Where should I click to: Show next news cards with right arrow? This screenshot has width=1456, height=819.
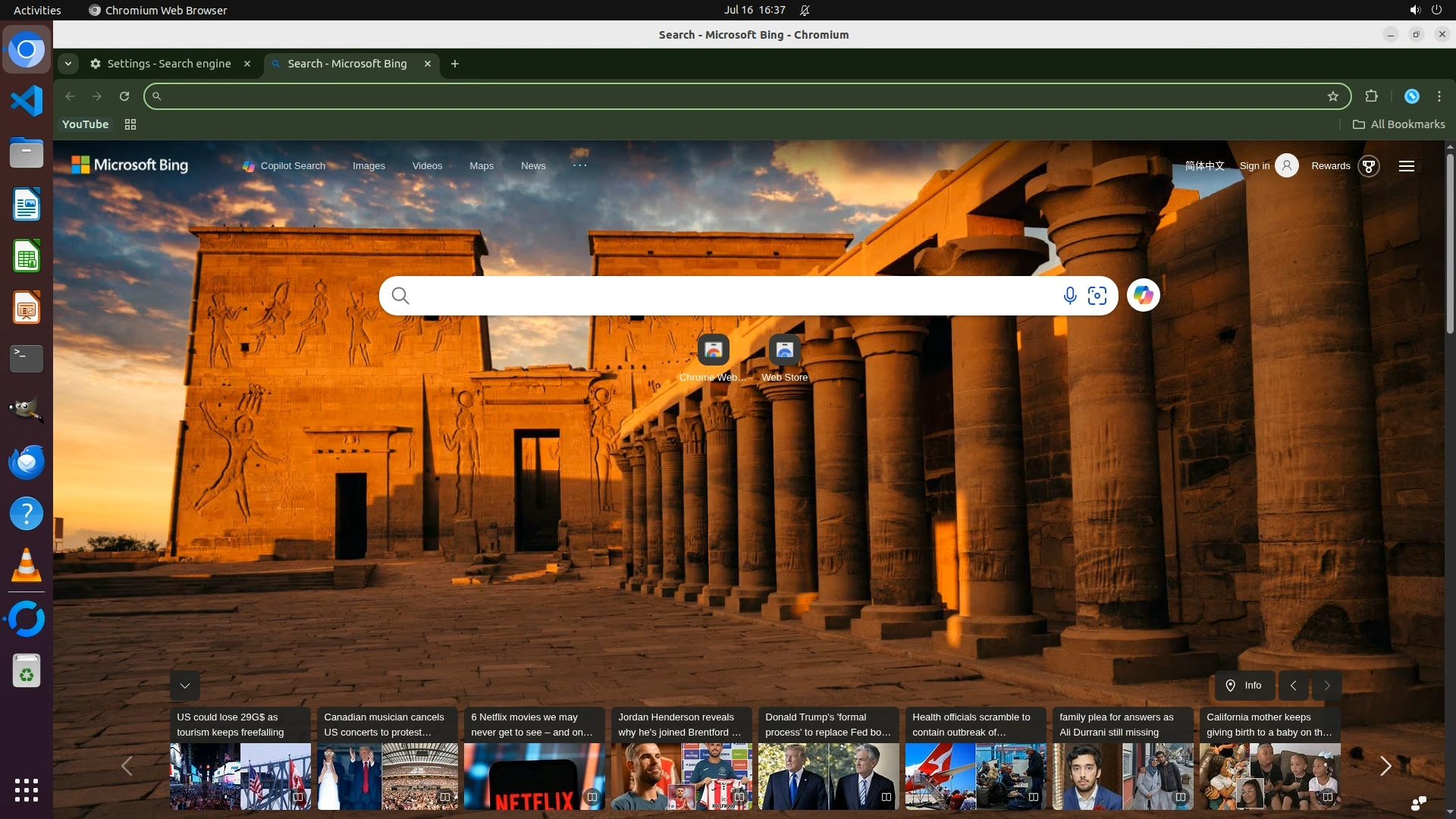coord(1385,766)
